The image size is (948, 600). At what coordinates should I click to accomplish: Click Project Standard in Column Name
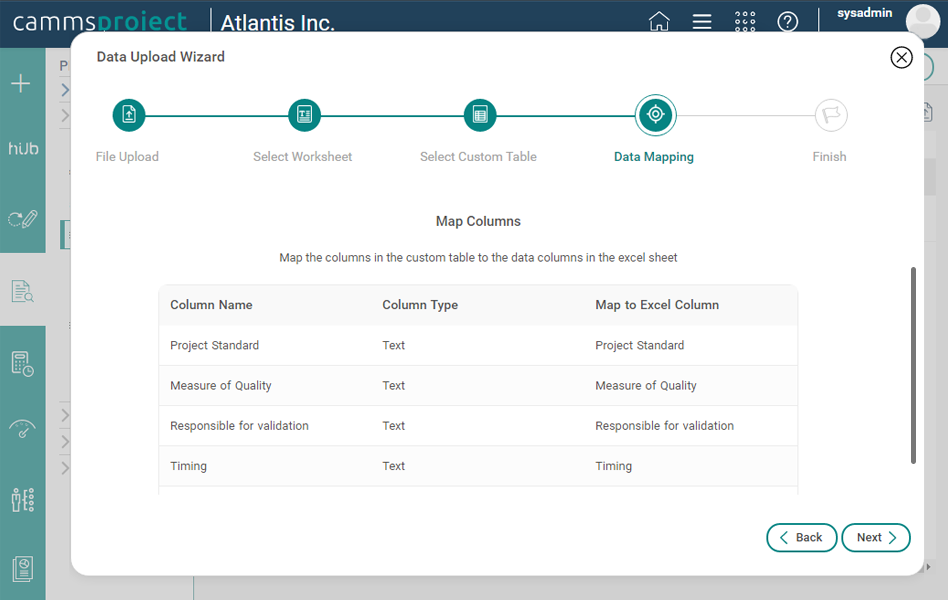tap(215, 345)
